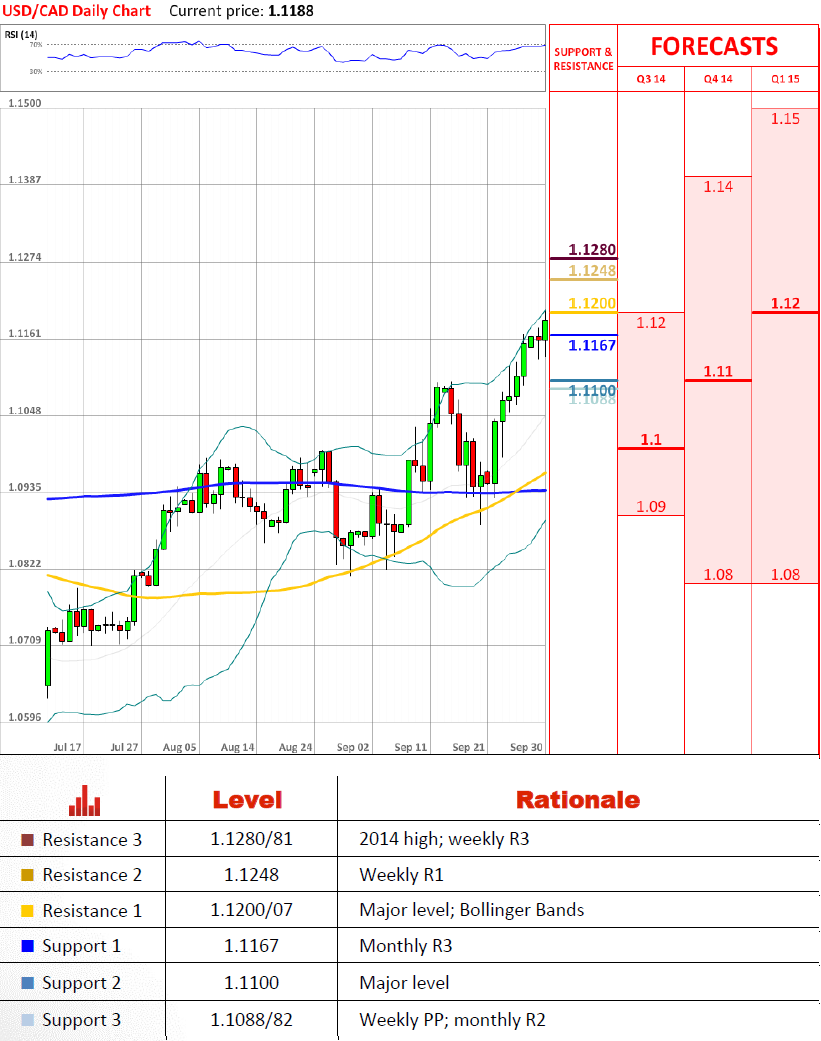
Task: Select the 'Resistance 1' row label
Action: coord(92,911)
